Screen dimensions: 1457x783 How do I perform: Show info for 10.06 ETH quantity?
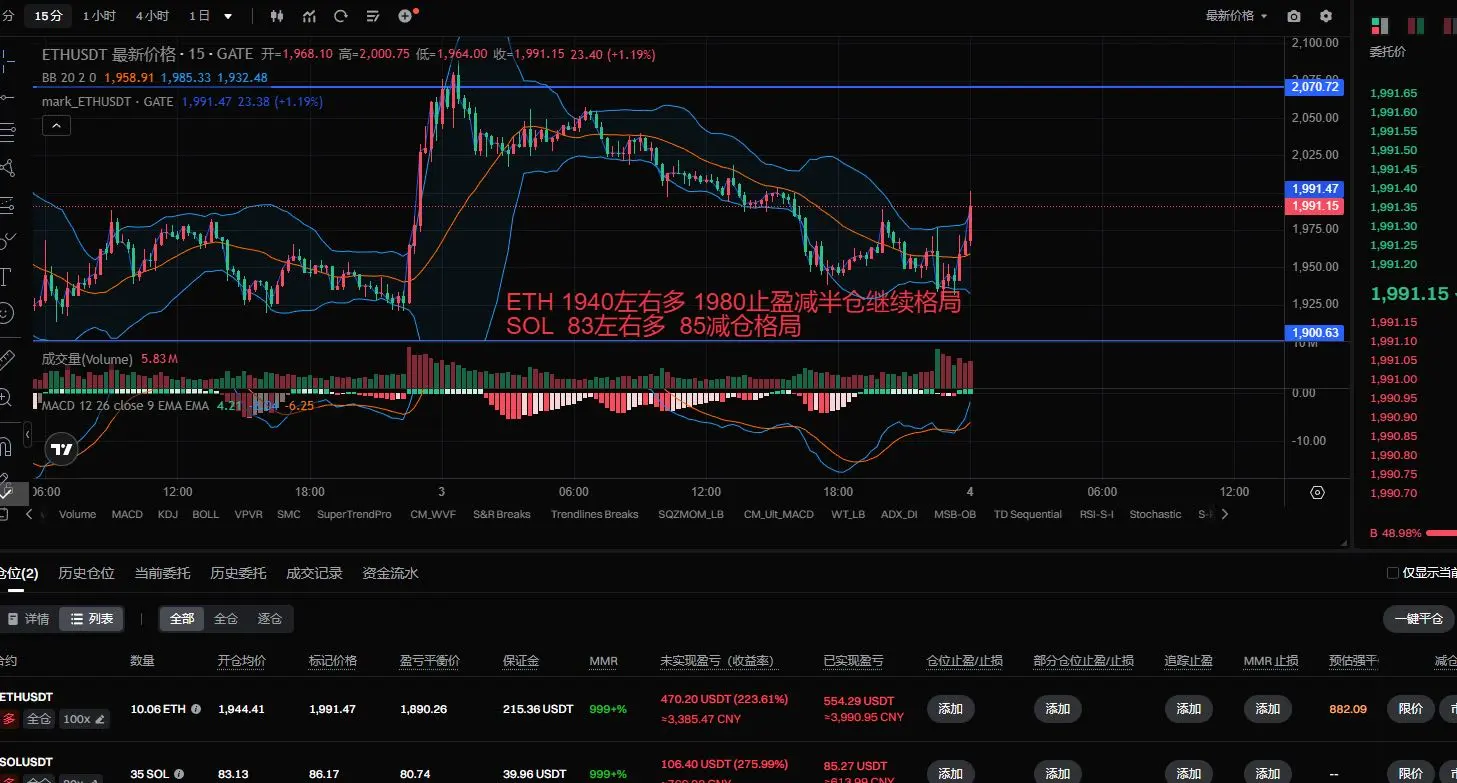[x=196, y=709]
